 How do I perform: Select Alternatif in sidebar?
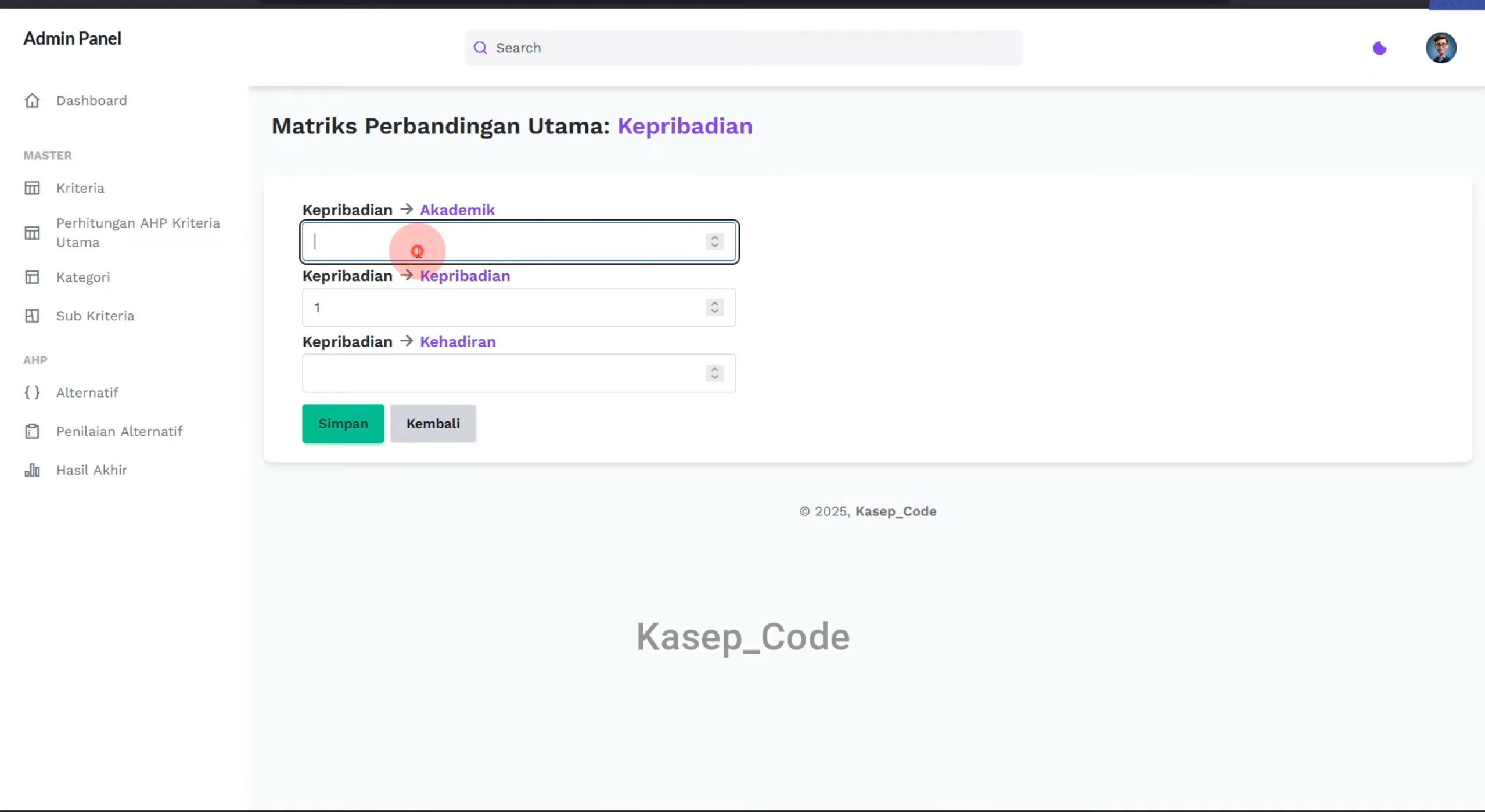[x=87, y=392]
